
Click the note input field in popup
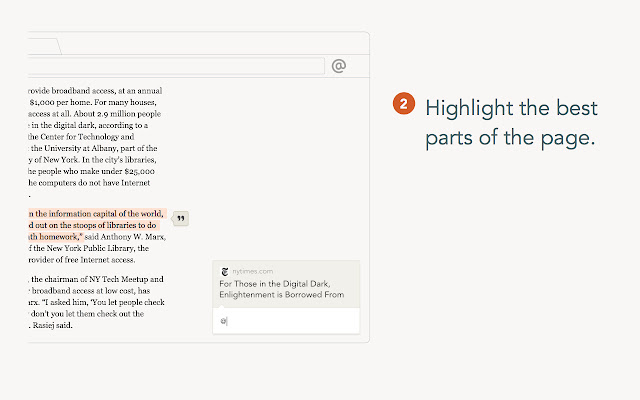(286, 321)
